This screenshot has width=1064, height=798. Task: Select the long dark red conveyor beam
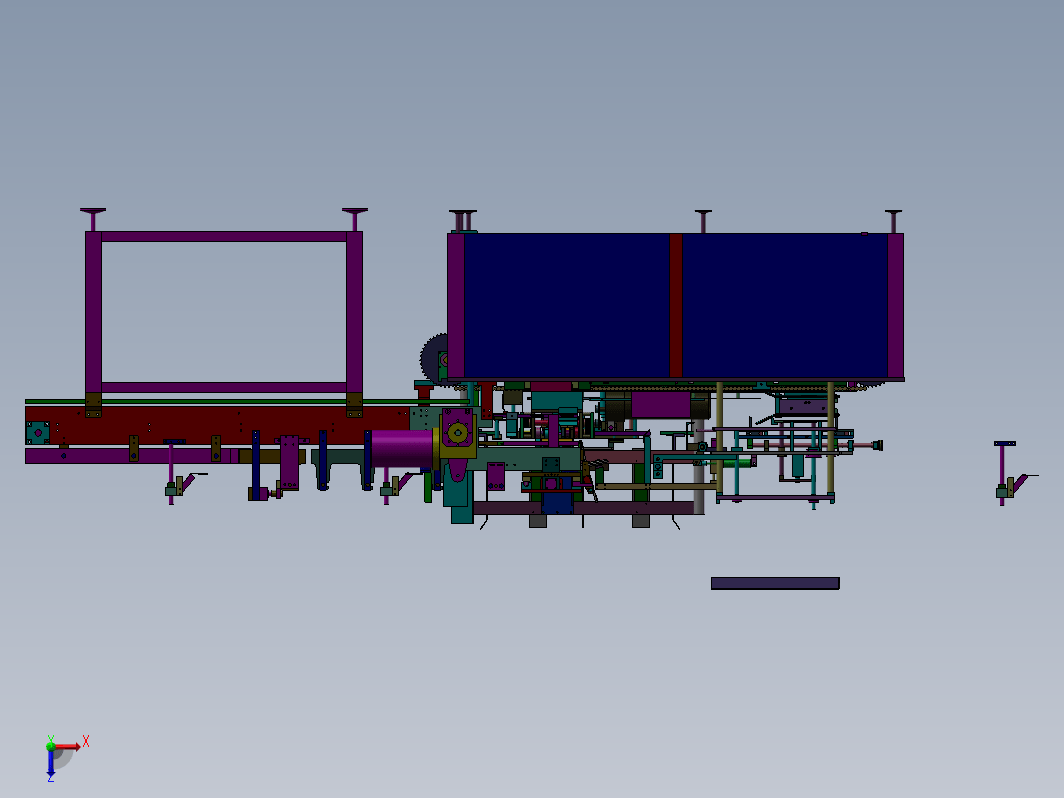tap(217, 425)
